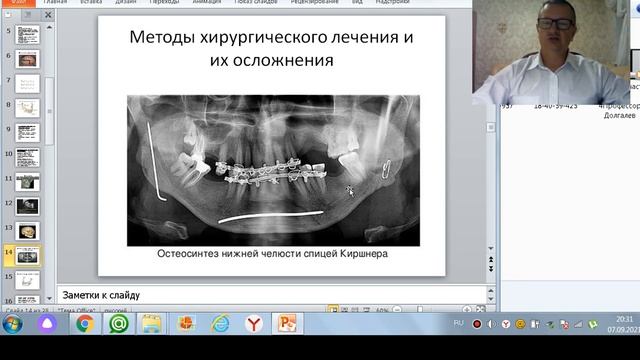Select slide 6 thumbnail
The image size is (640, 360).
click(27, 59)
